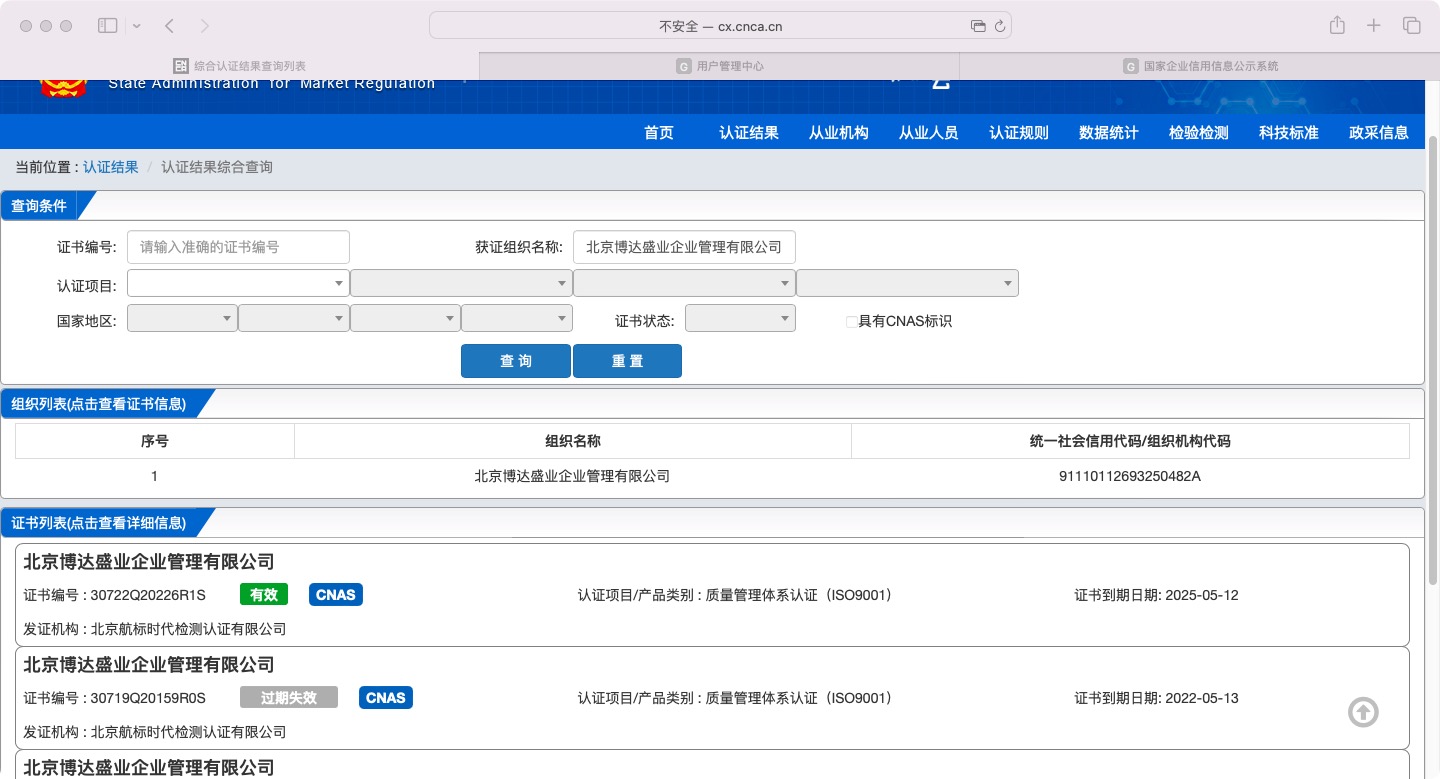Click the 认证结果 breadcrumb link
Screen dimensions: 1440x779
[111, 167]
